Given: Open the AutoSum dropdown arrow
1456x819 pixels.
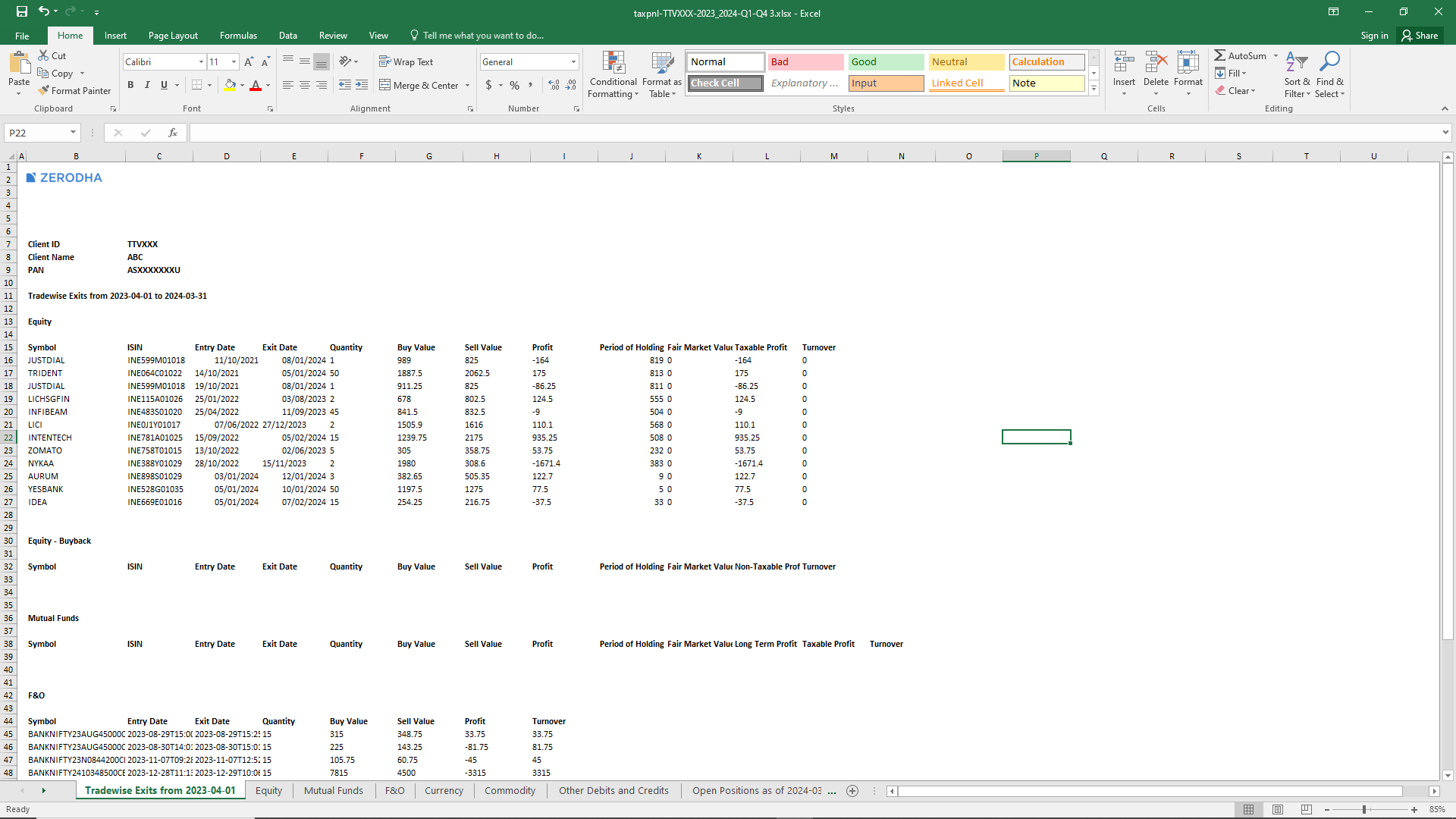Looking at the screenshot, I should coord(1276,55).
